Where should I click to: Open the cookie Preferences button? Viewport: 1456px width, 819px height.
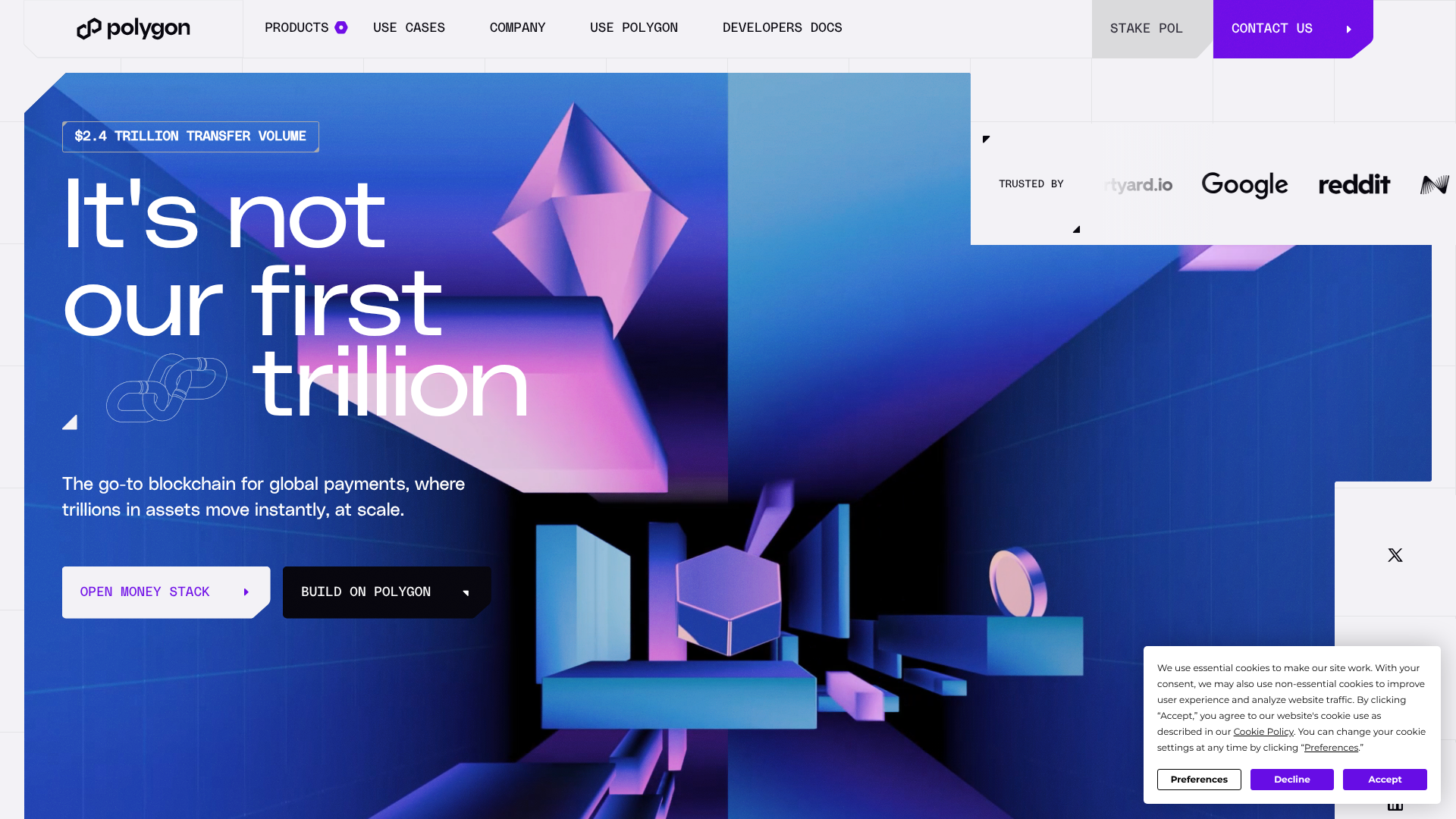[1199, 780]
